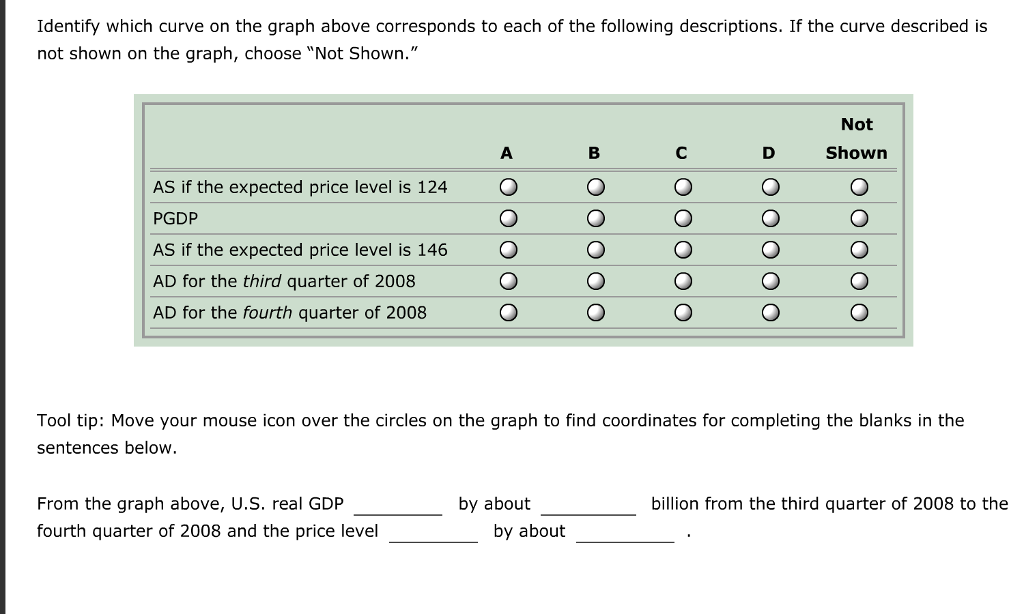Viewport: 1024px width, 614px height.
Task: Select curve A for AD third quarter 2008
Action: [509, 281]
